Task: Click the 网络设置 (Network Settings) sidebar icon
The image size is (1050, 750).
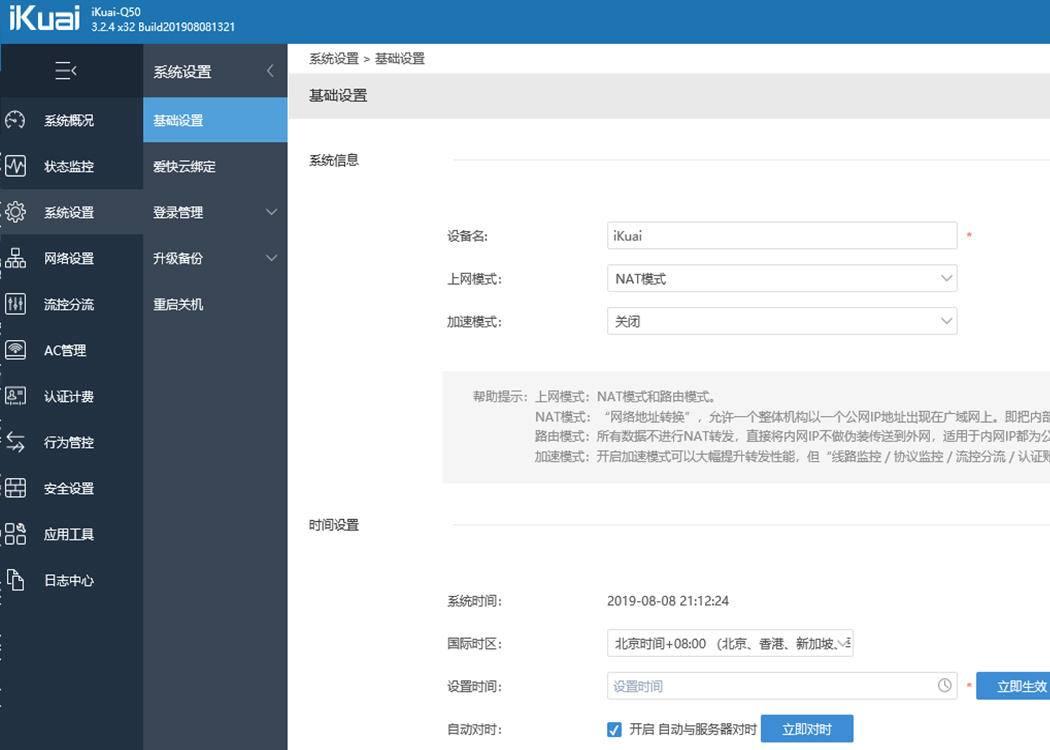Action: click(70, 257)
